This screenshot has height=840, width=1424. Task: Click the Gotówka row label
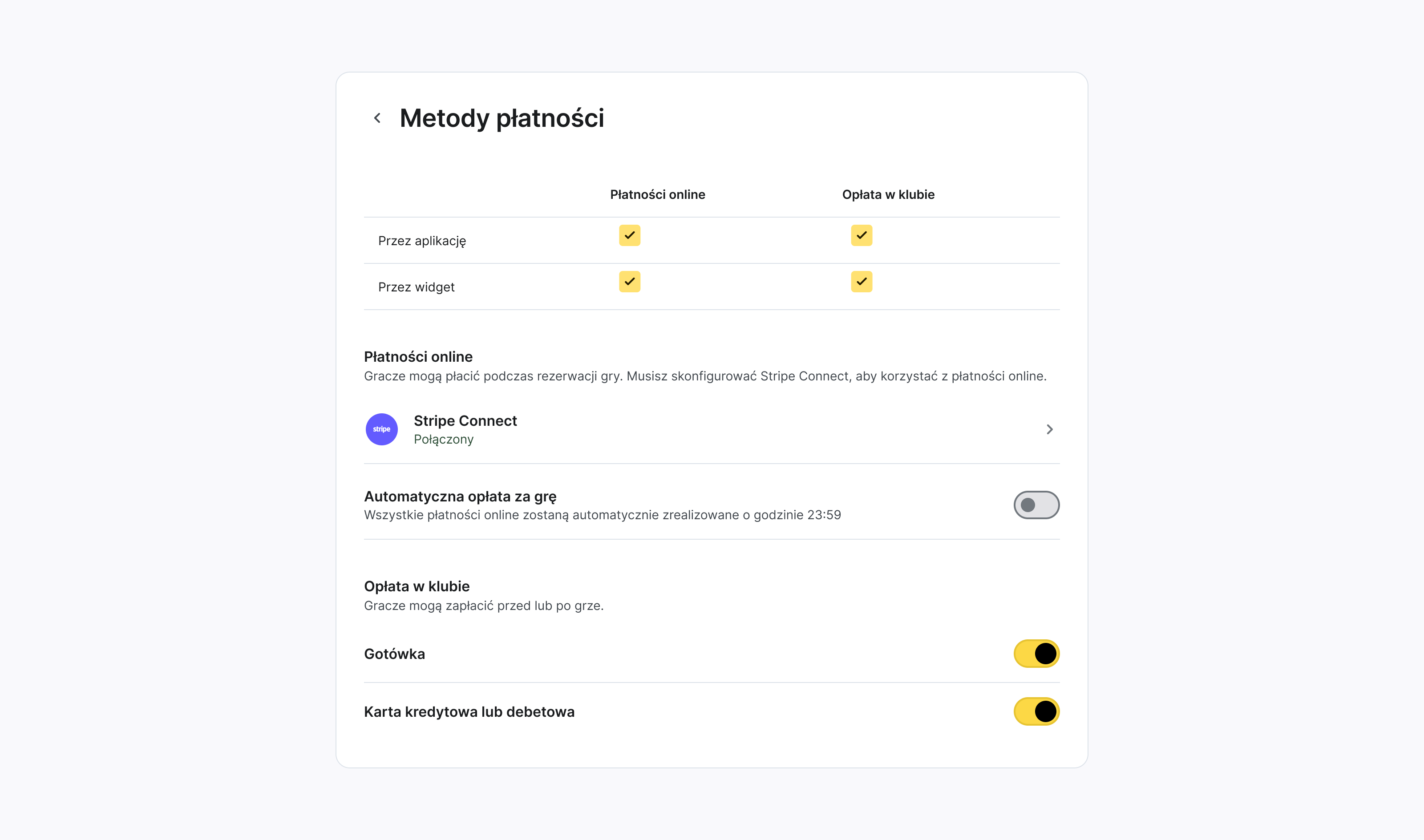[x=394, y=653]
